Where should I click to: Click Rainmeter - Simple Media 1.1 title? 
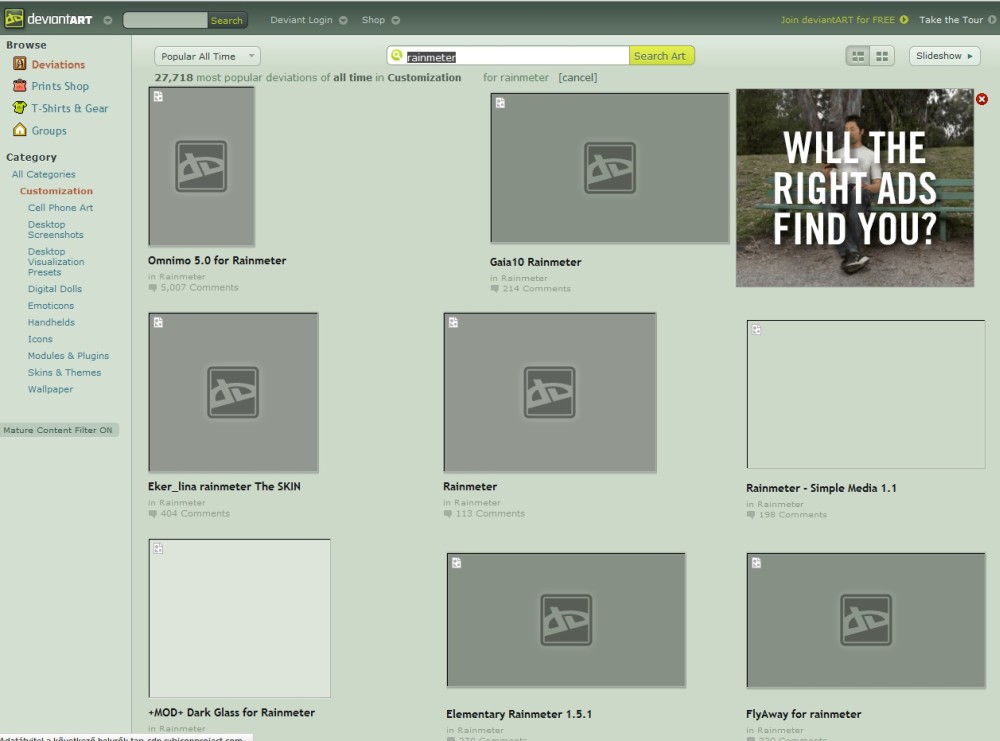tap(821, 488)
